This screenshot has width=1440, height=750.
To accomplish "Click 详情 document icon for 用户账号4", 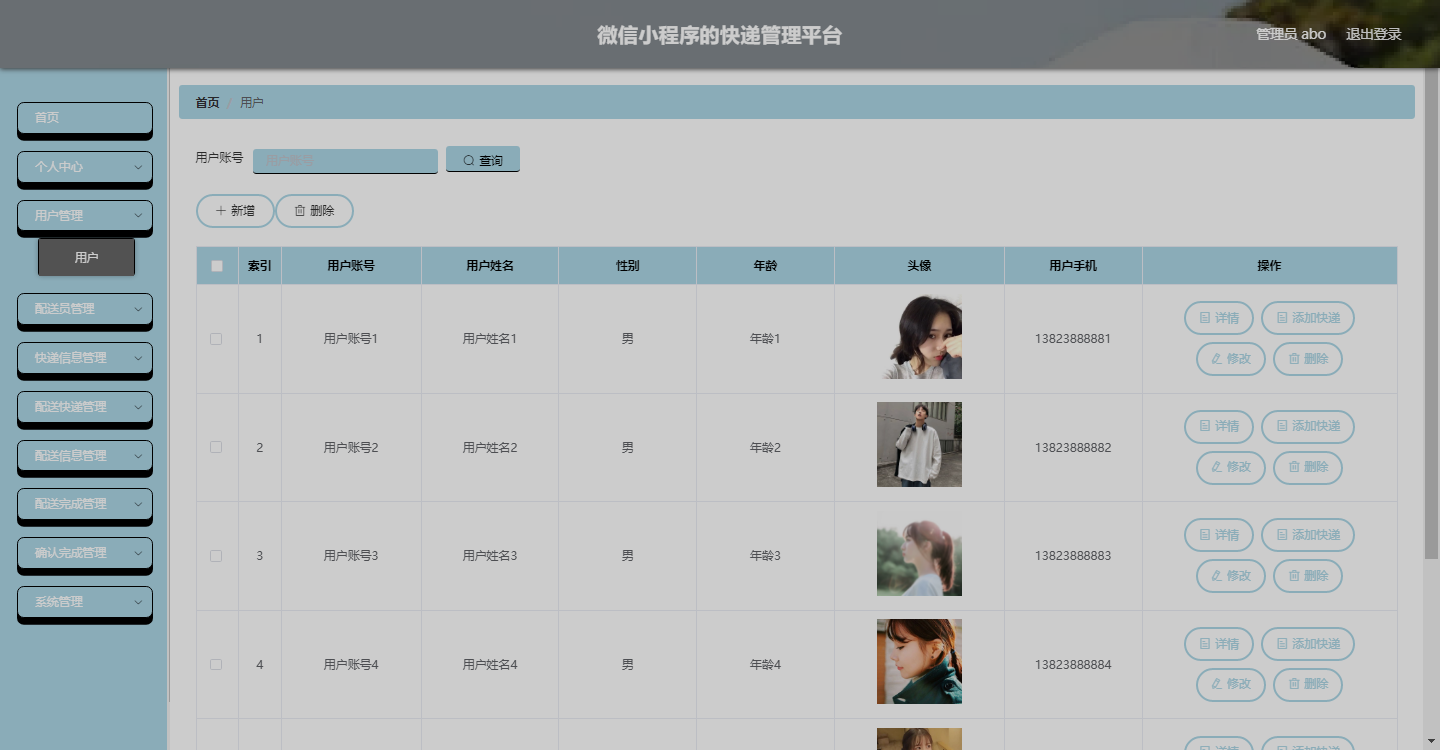I will pyautogui.click(x=1205, y=644).
